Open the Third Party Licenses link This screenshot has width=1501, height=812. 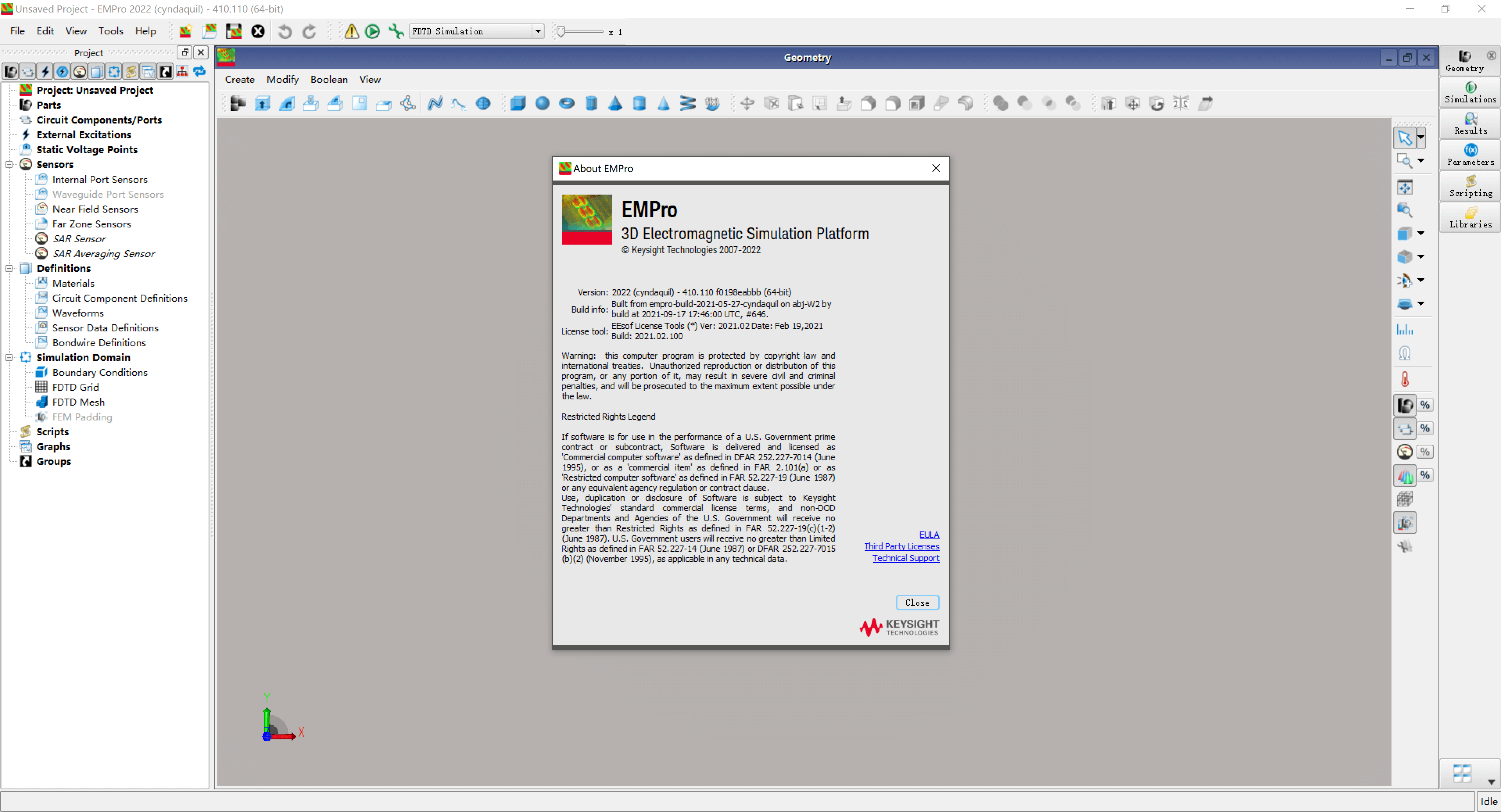click(x=901, y=546)
